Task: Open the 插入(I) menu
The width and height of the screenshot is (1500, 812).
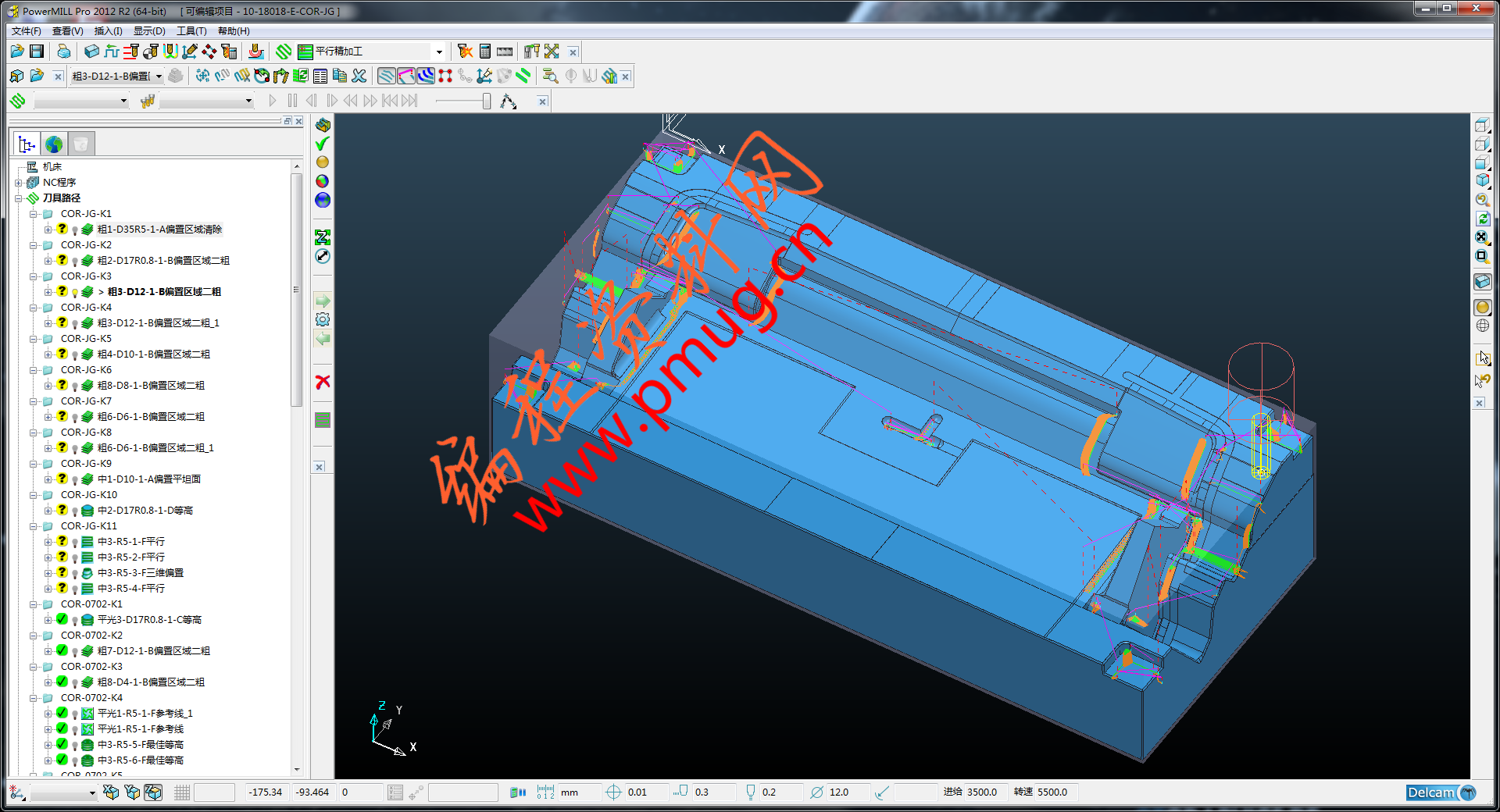Action: tap(108, 31)
